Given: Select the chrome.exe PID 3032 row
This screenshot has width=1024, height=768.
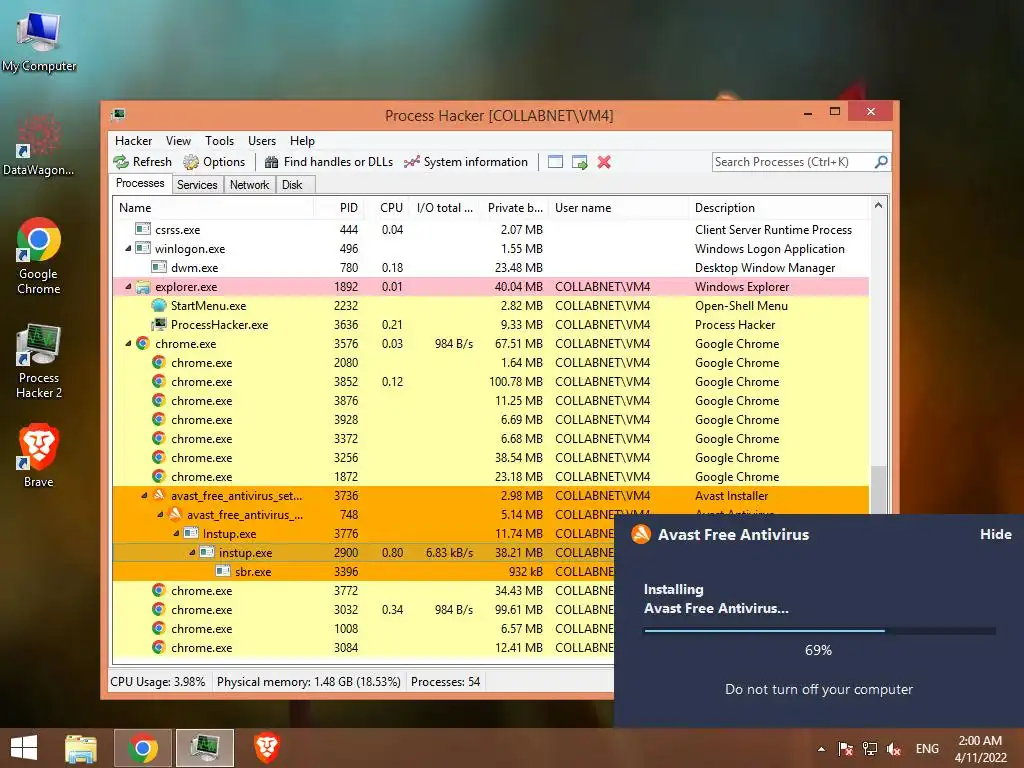Looking at the screenshot, I should (x=364, y=610).
